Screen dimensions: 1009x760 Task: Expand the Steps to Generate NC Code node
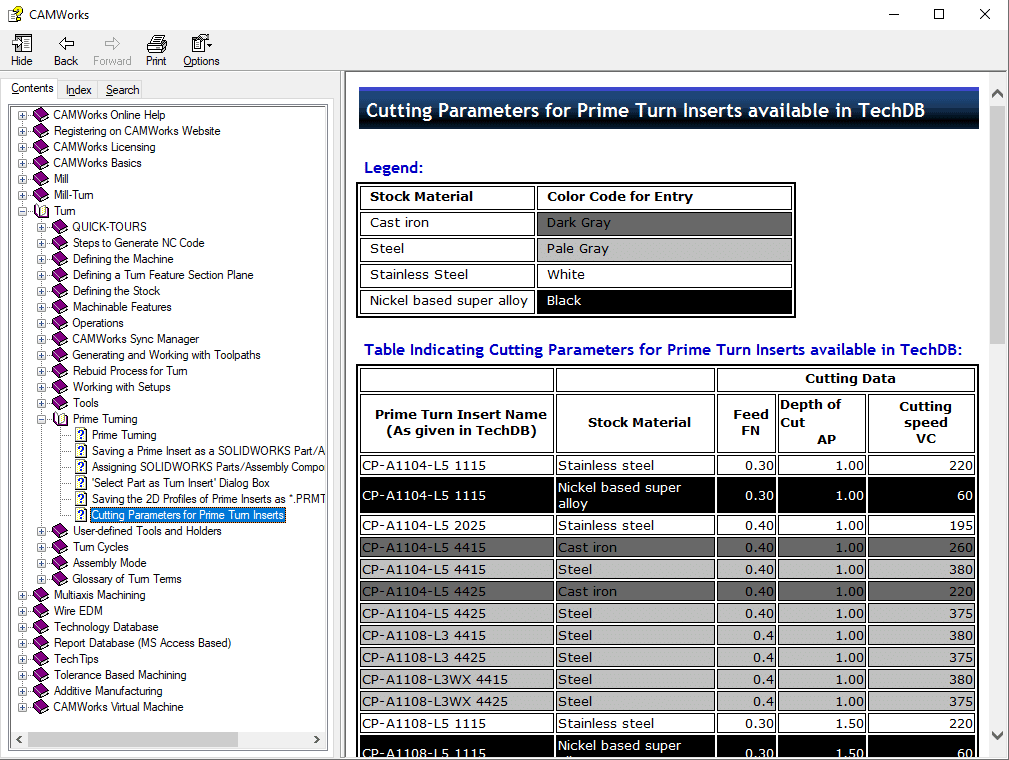[x=42, y=243]
